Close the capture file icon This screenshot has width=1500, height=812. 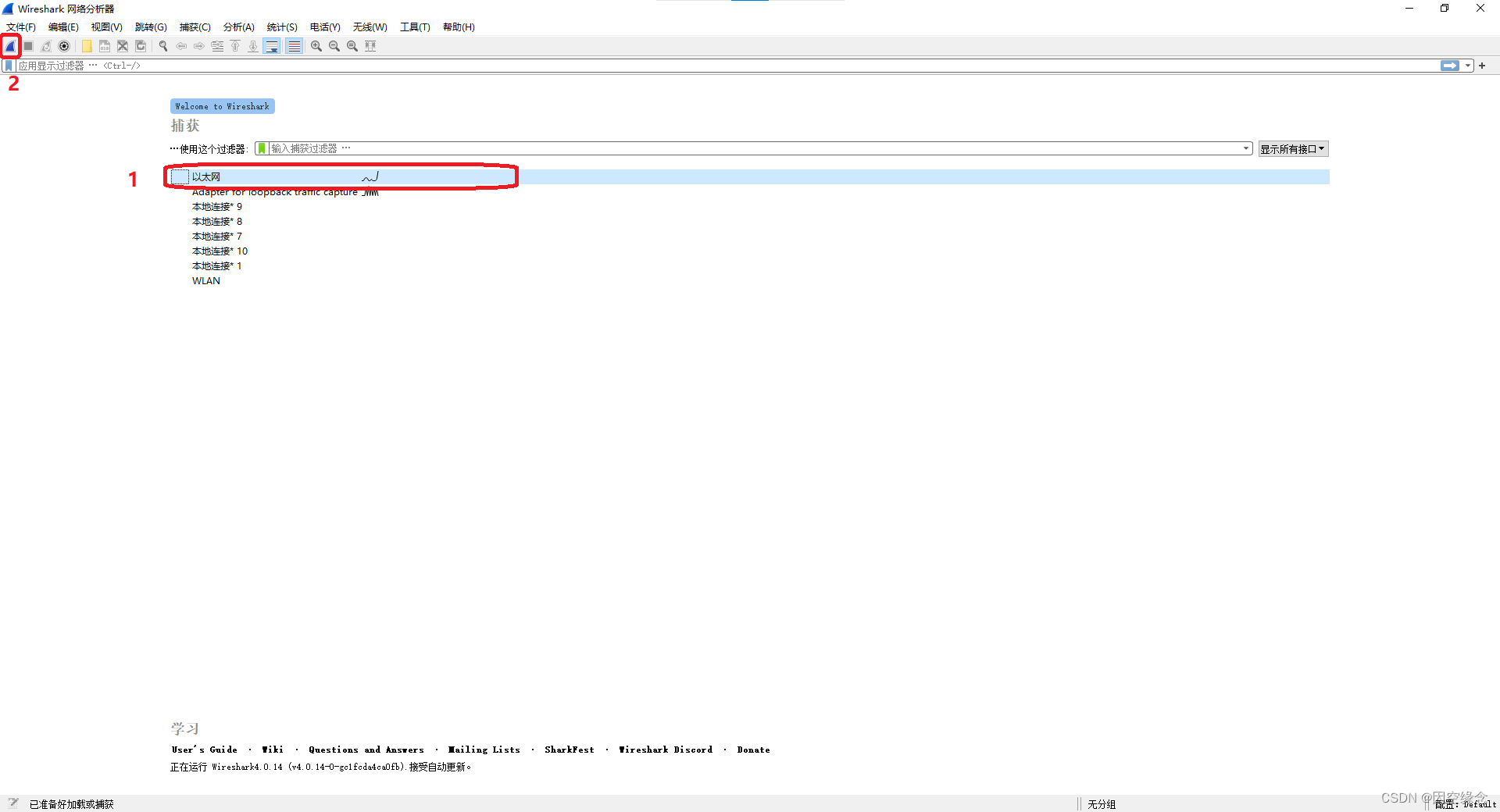point(123,46)
